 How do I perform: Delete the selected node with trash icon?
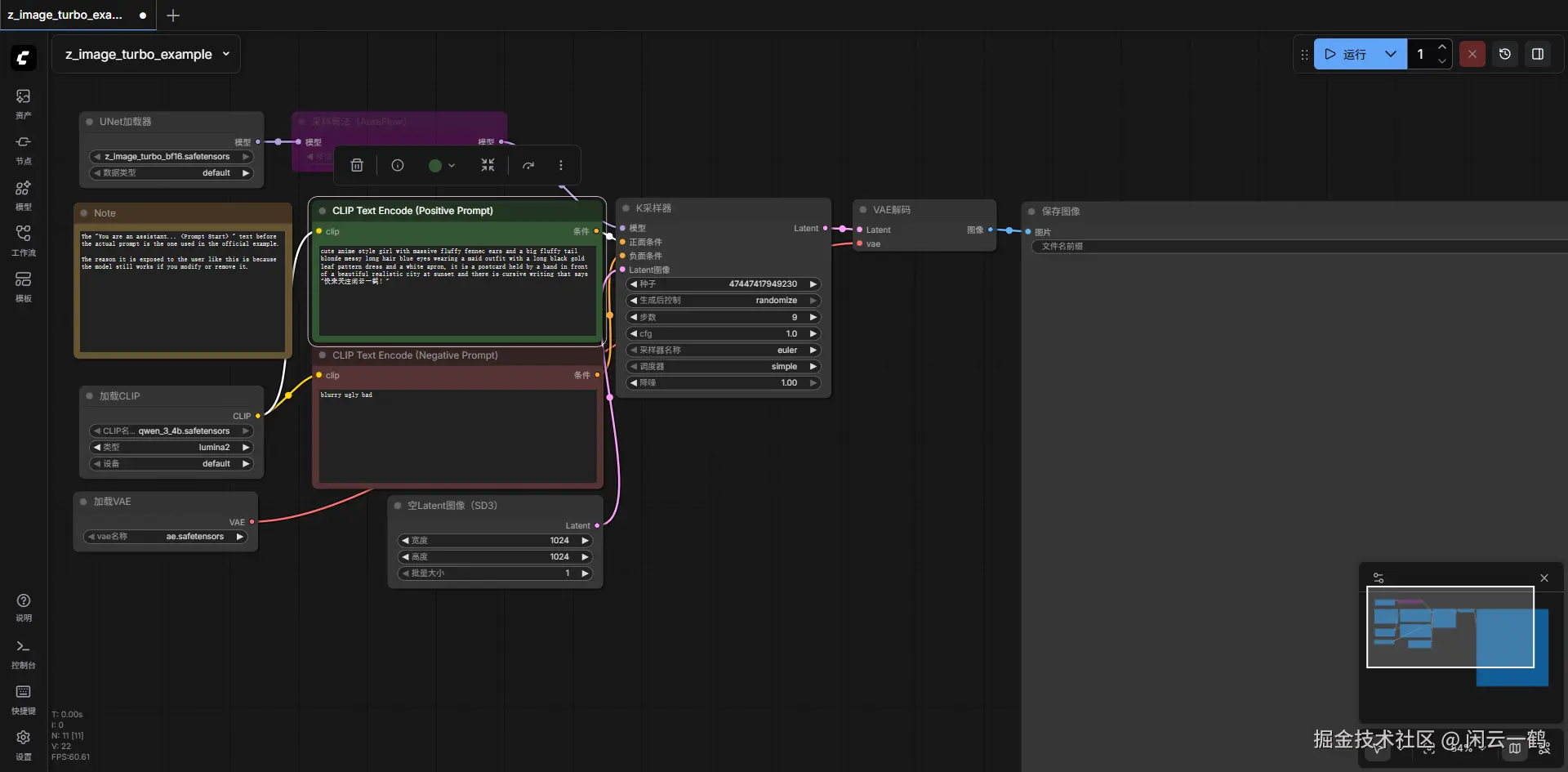point(357,165)
